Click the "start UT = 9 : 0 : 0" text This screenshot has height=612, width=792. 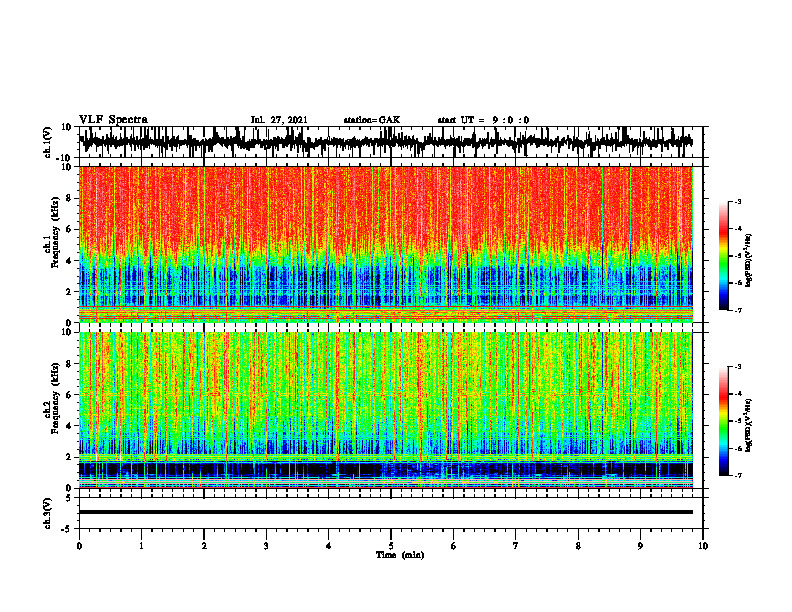(x=483, y=120)
